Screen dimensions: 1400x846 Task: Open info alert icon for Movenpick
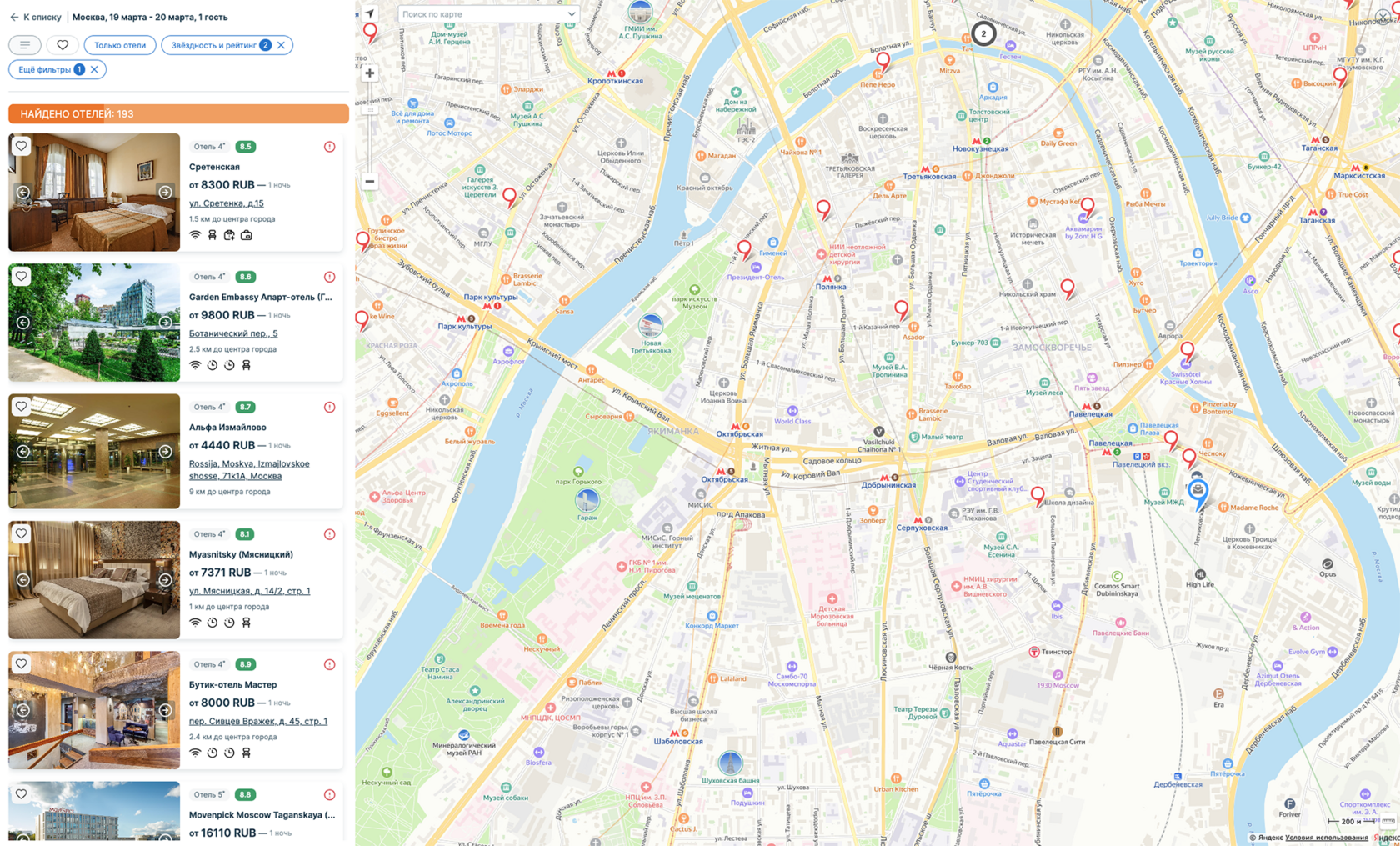[x=330, y=795]
